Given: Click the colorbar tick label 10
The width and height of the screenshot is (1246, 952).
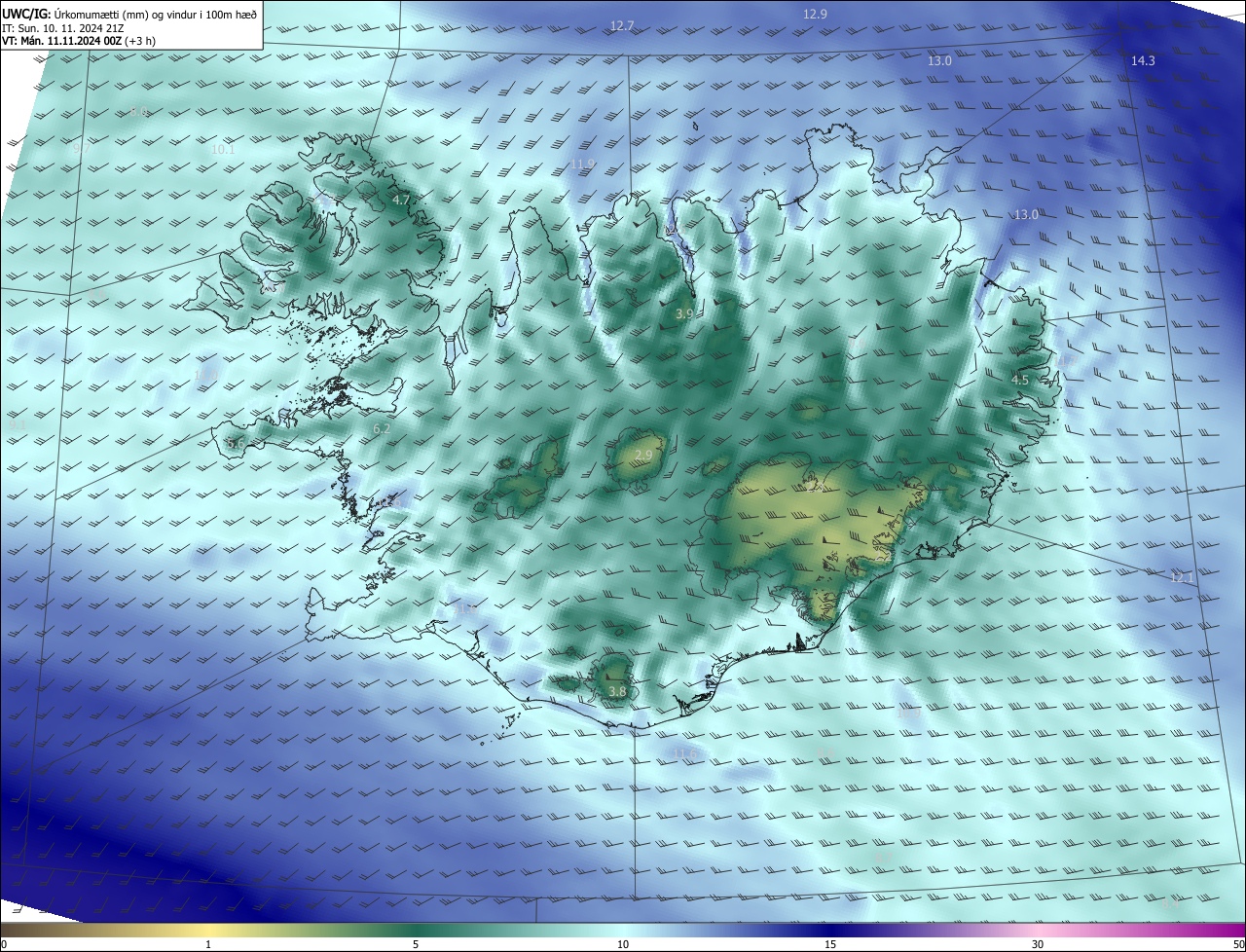Looking at the screenshot, I should click(623, 944).
